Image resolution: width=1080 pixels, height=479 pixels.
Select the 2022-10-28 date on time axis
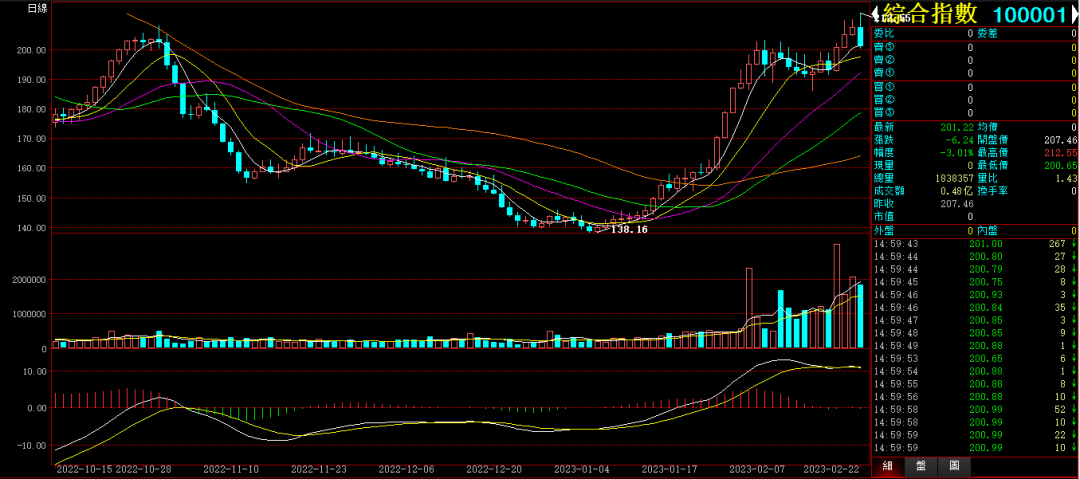click(x=142, y=468)
